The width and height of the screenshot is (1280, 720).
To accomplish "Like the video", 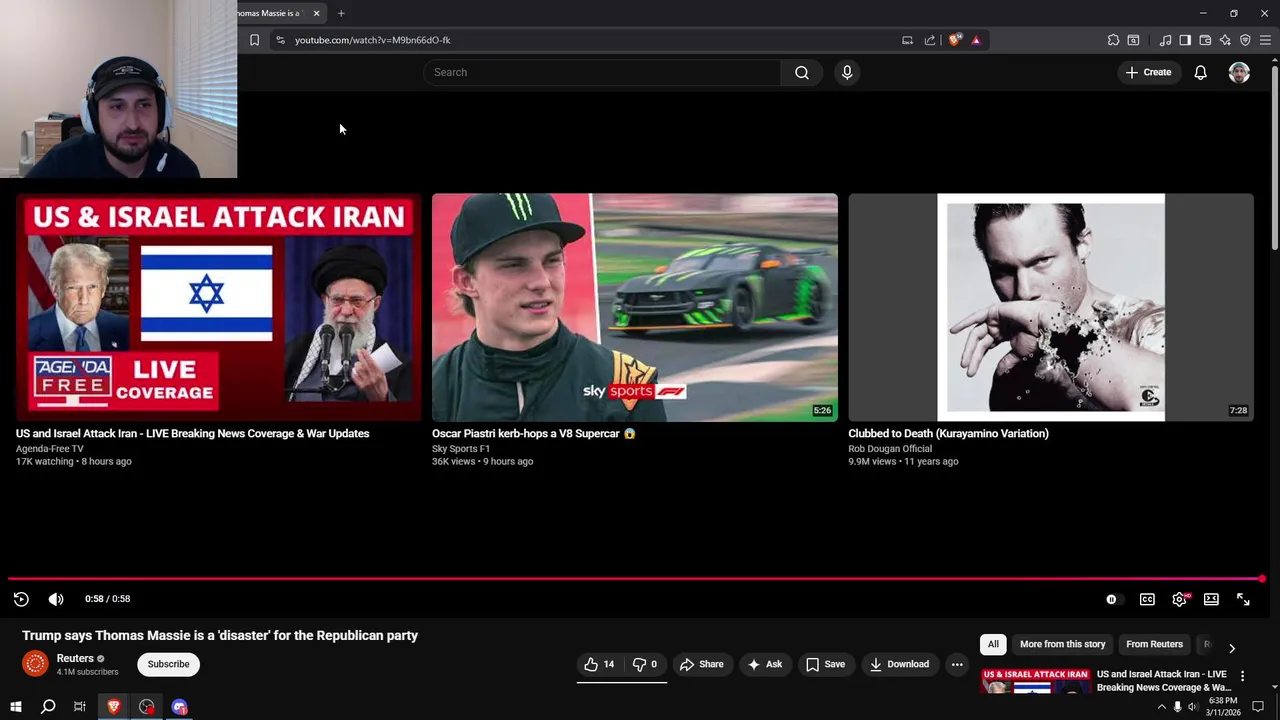I will [x=599, y=664].
